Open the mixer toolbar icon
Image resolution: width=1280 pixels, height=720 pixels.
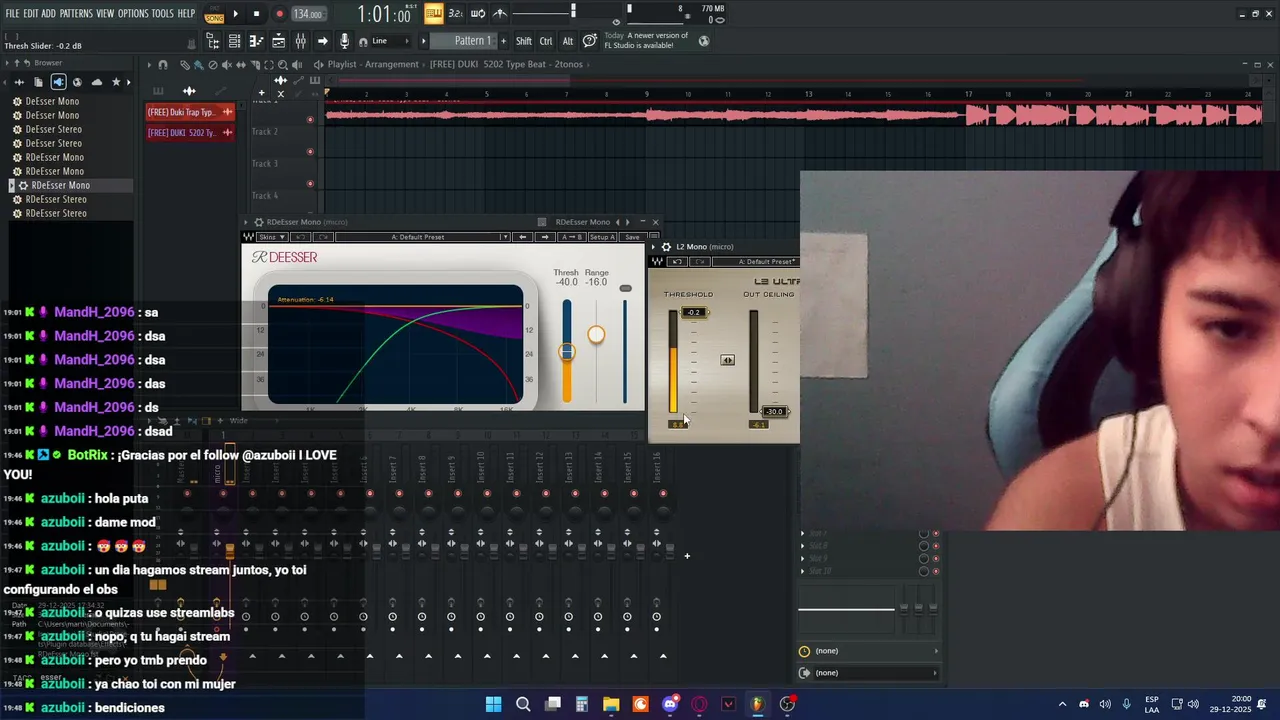pyautogui.click(x=300, y=41)
